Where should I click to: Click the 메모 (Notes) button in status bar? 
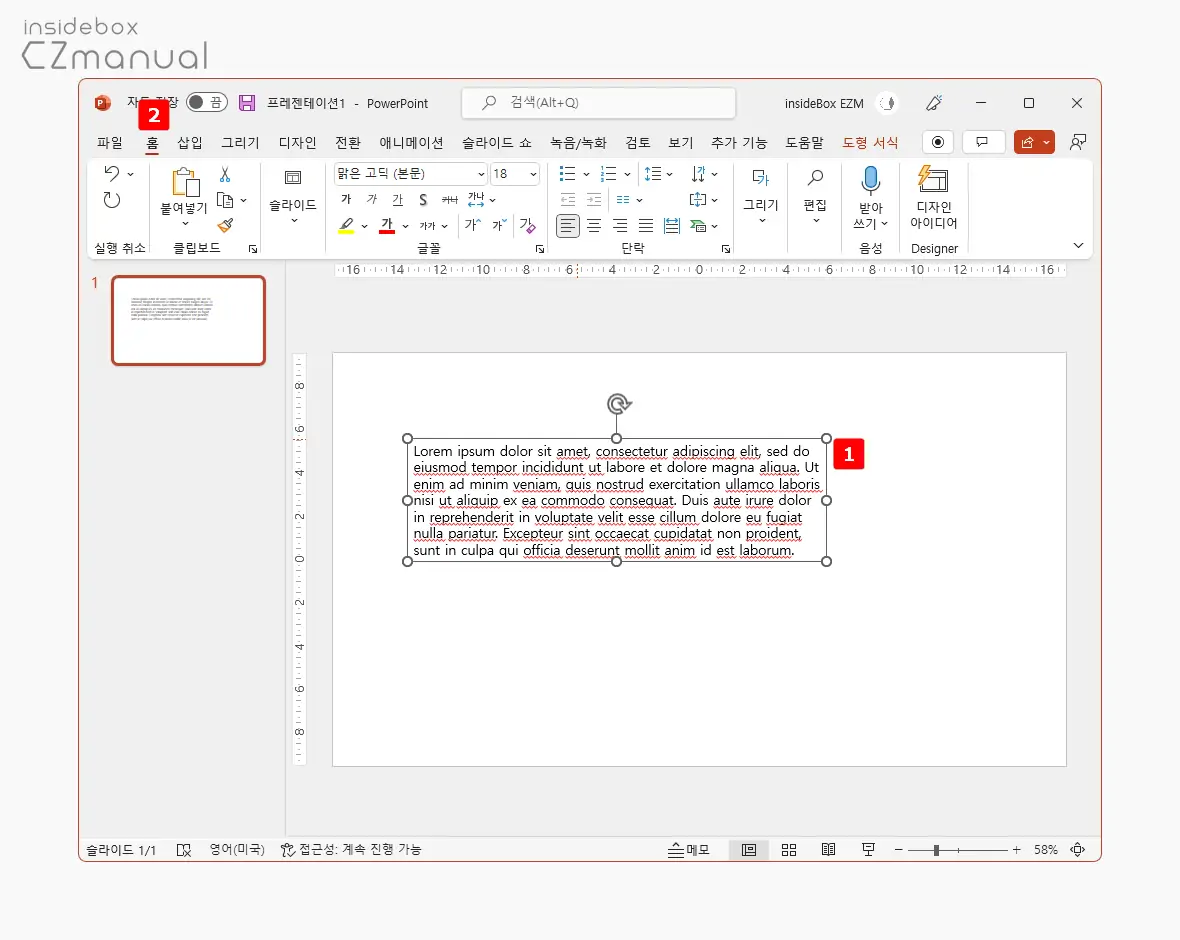pyautogui.click(x=689, y=850)
